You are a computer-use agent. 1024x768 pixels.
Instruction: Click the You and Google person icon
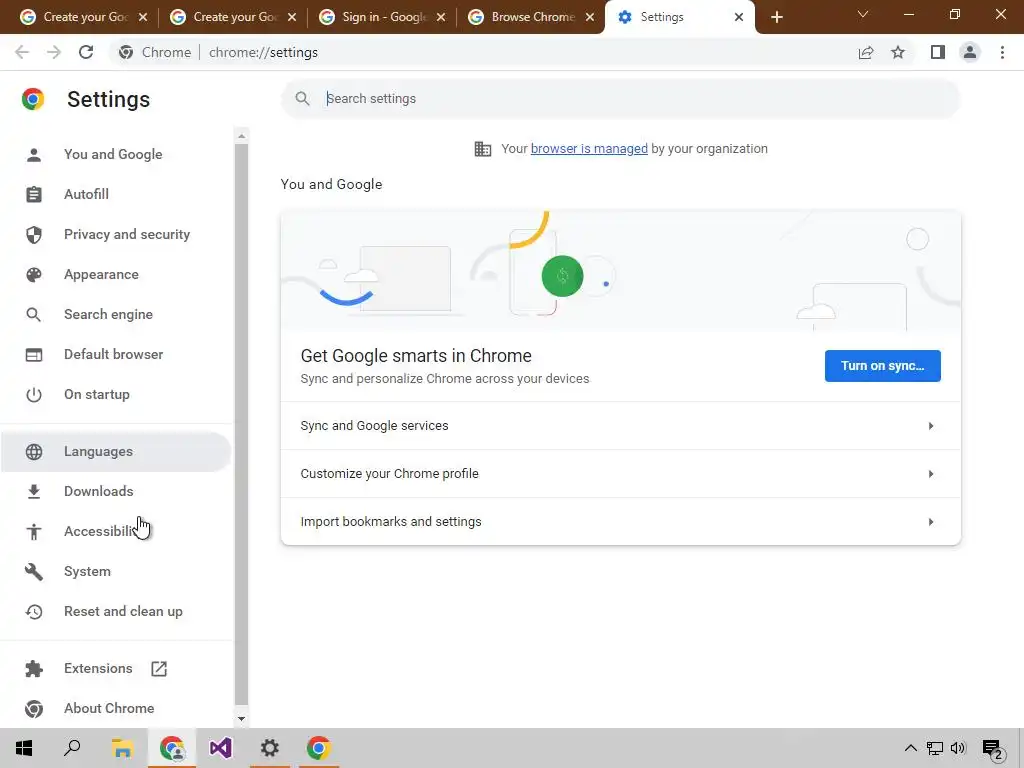click(x=33, y=155)
